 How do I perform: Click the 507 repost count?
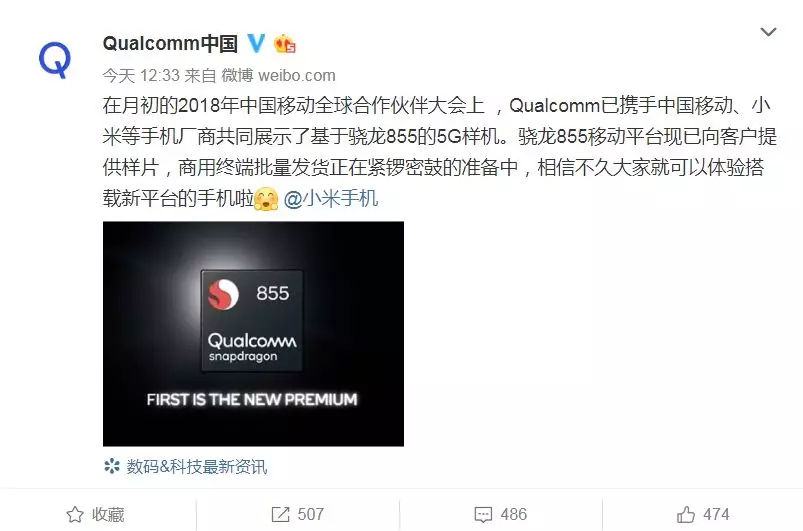click(x=310, y=514)
